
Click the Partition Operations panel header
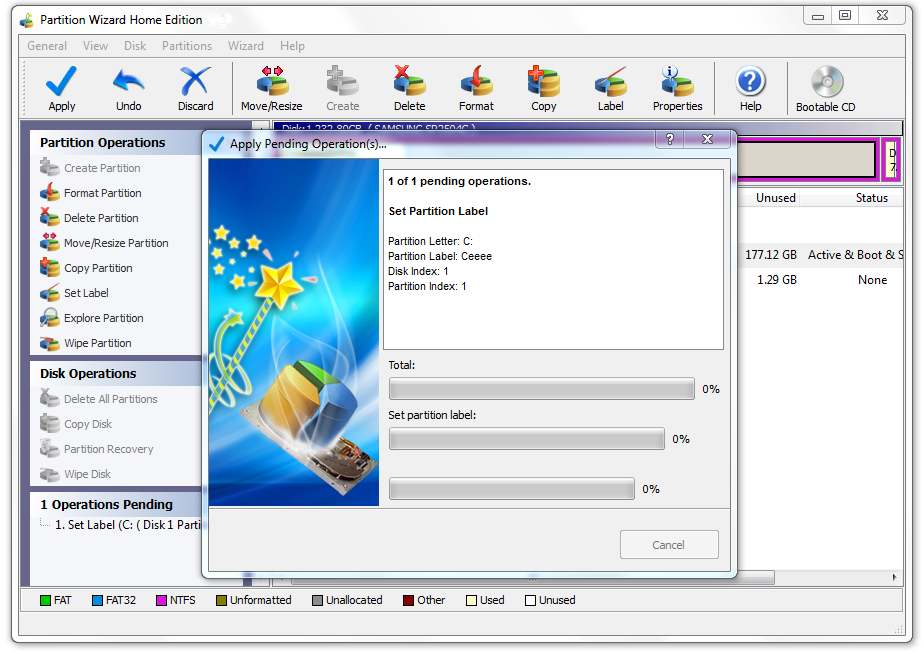click(x=116, y=143)
